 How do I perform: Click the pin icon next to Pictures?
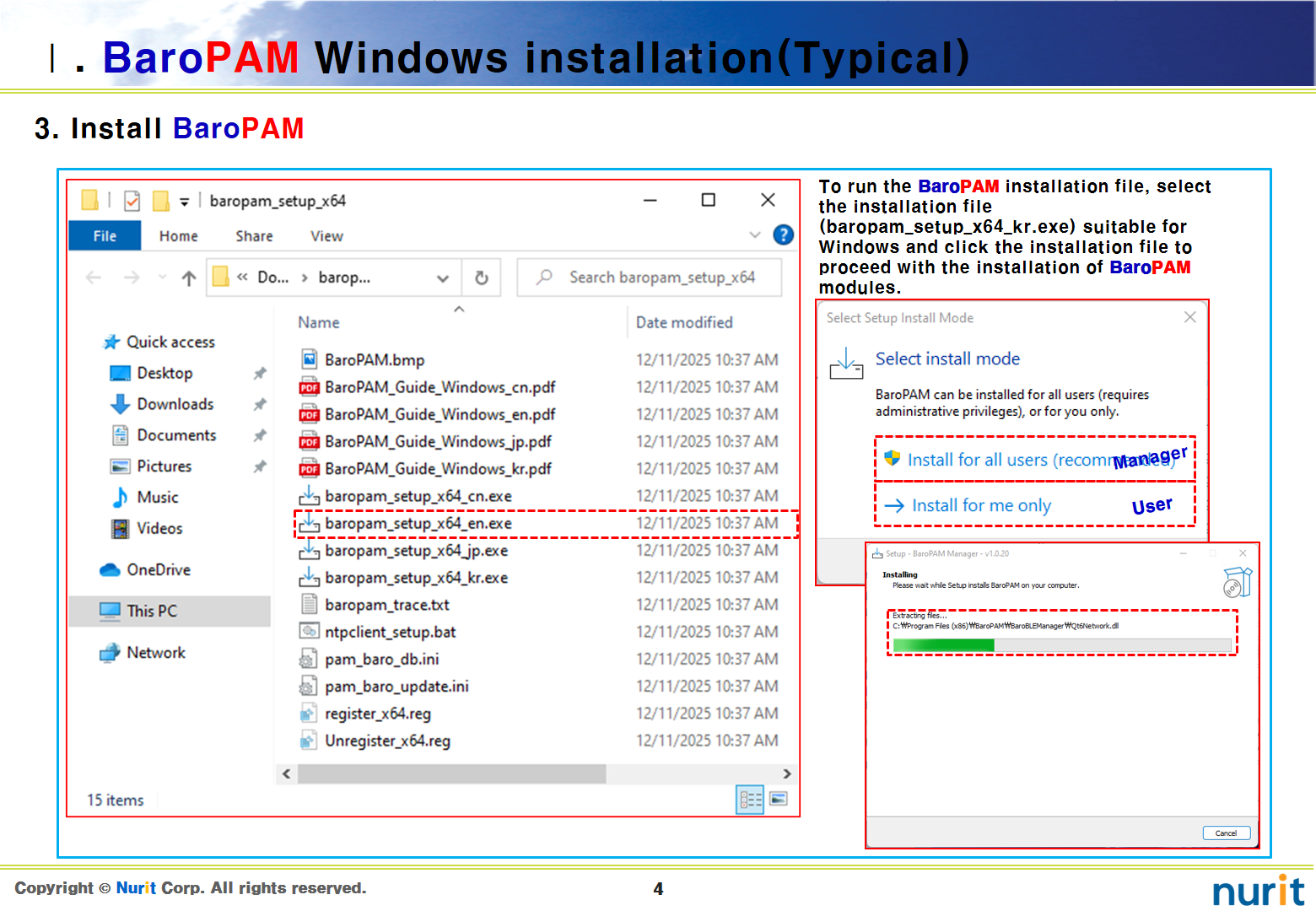tap(260, 466)
